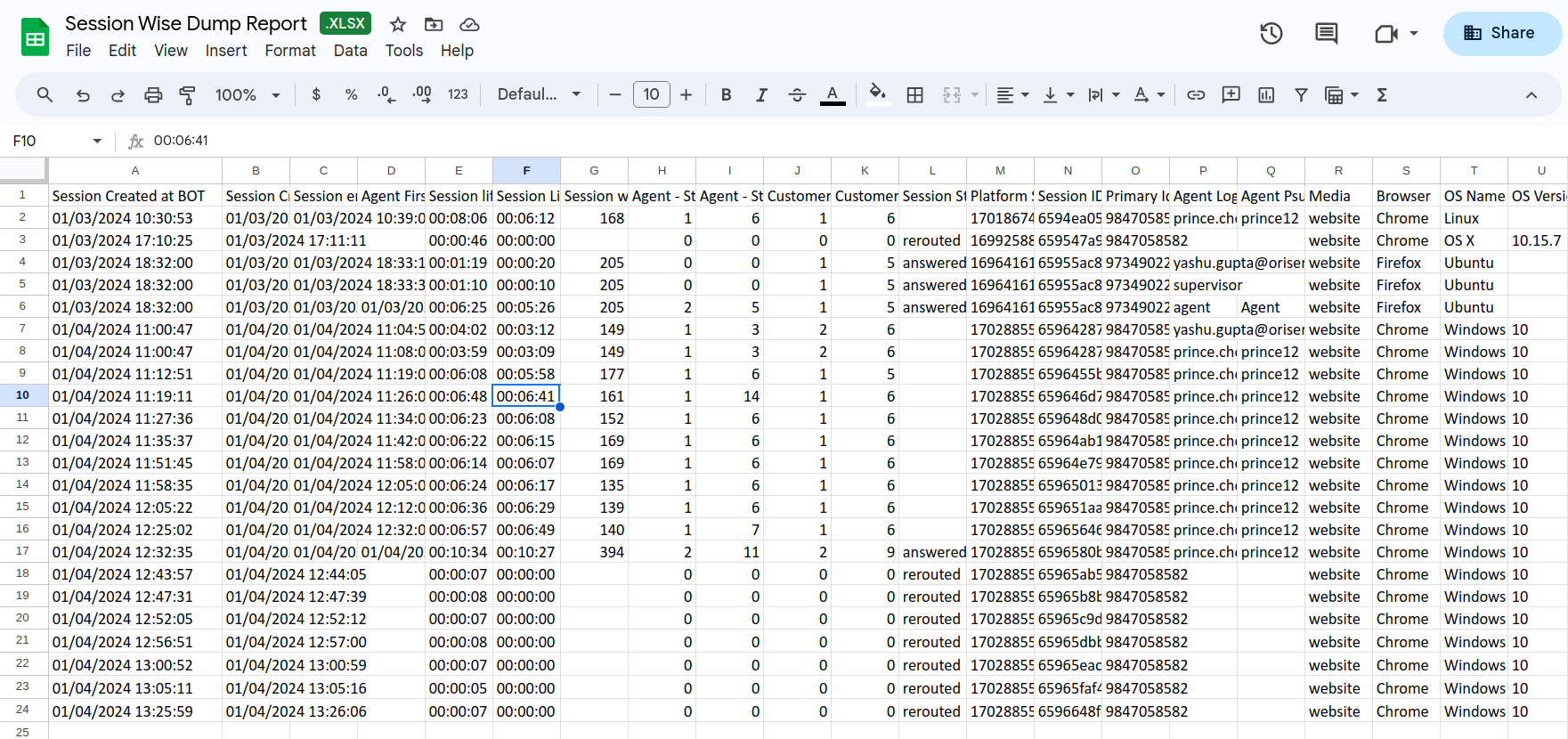The image size is (1568, 739).
Task: Click the borders grid icon
Action: (914, 95)
